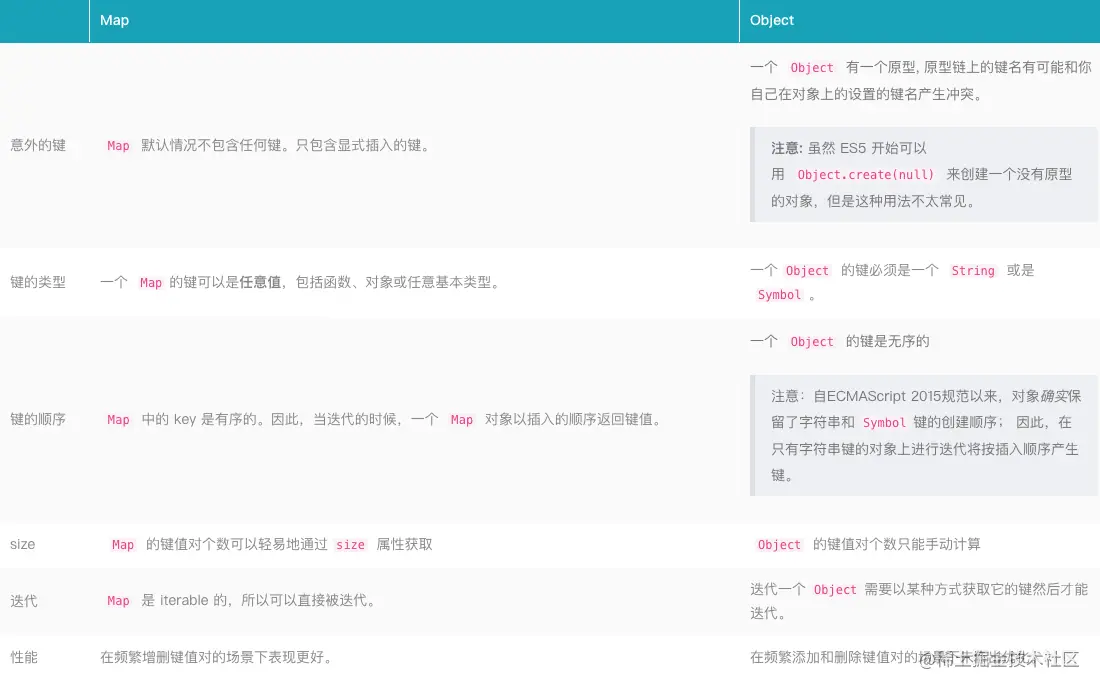Click the 性能 row label
Screen dimensions: 1100x690
point(24,657)
